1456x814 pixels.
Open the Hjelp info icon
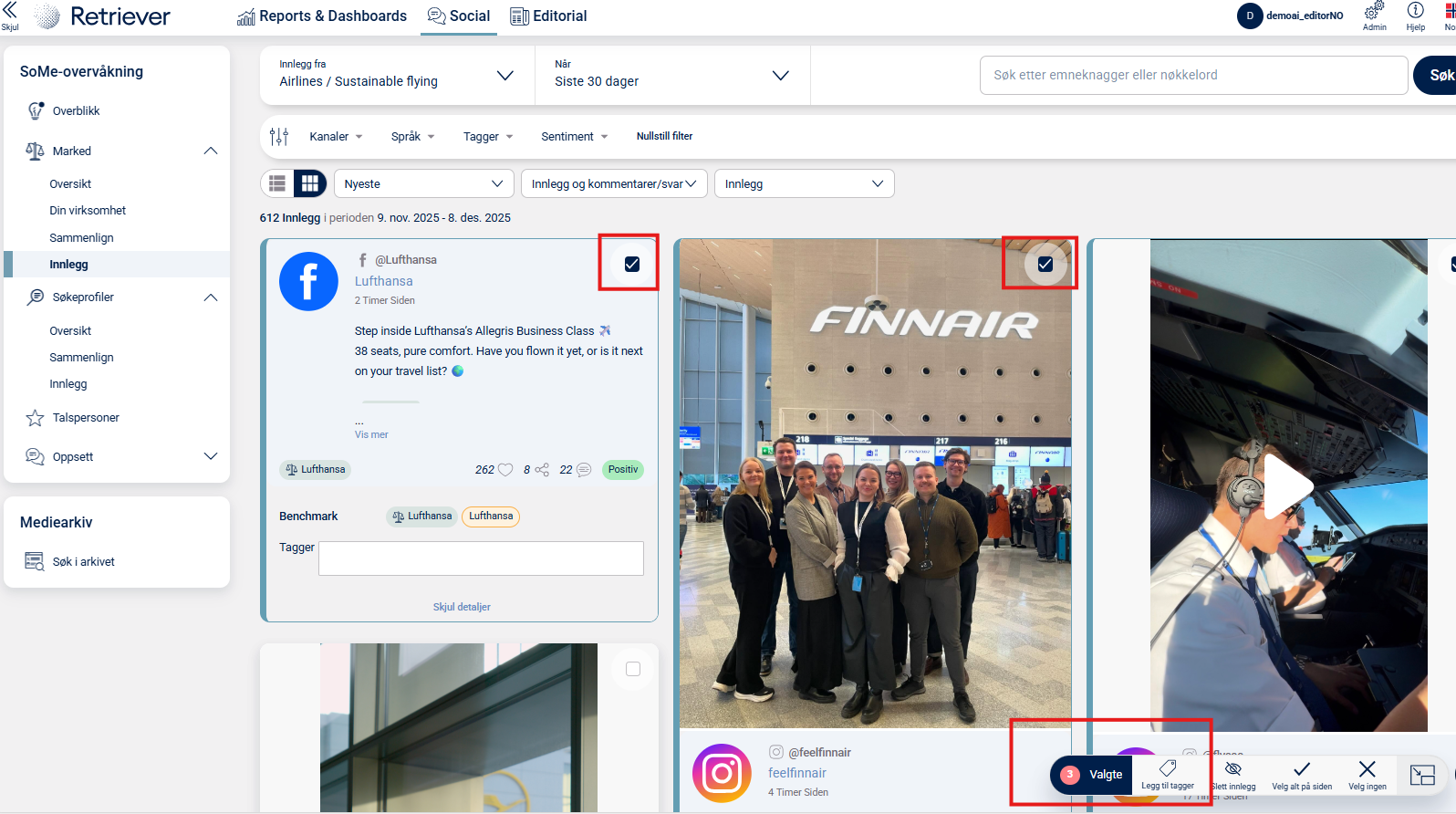[1415, 11]
